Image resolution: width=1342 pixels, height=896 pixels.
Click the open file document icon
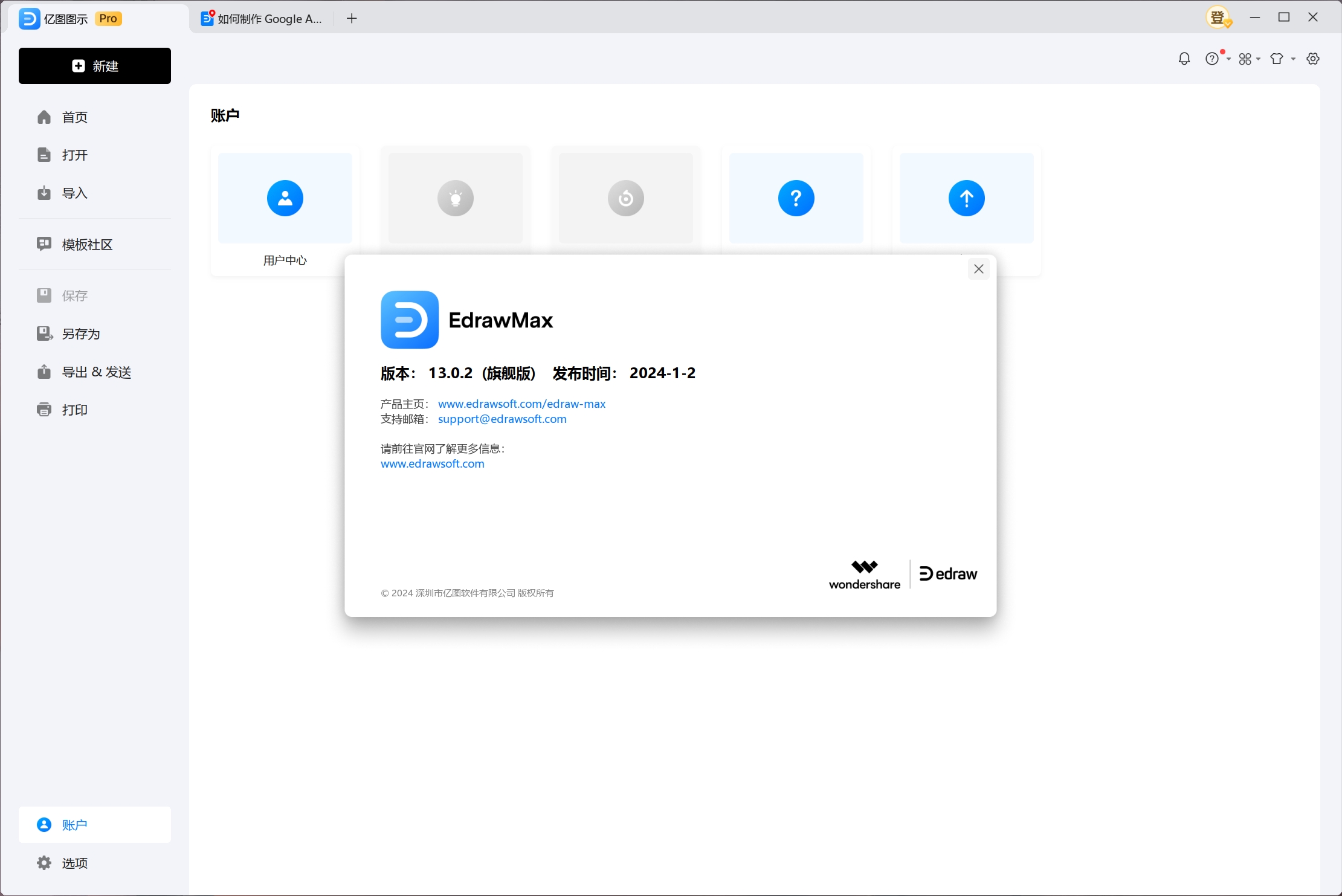[44, 155]
